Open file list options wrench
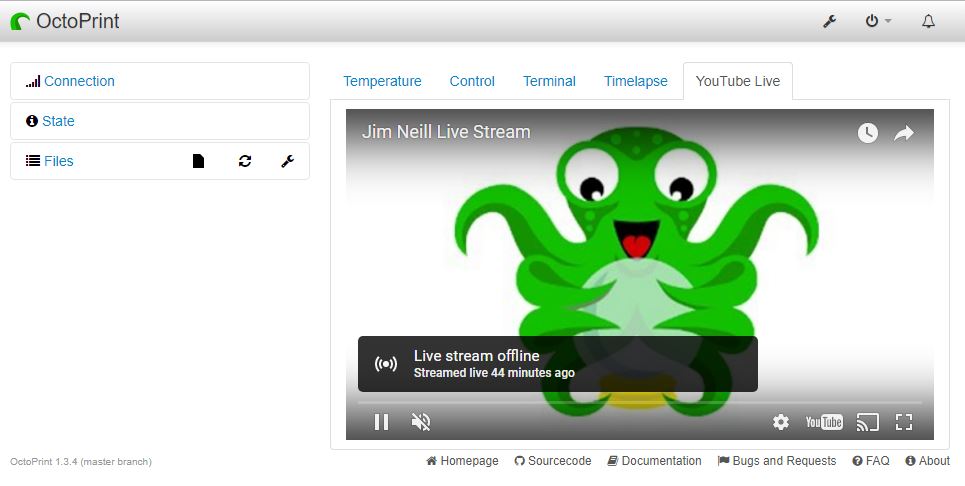Image resolution: width=965 pixels, height=486 pixels. tap(287, 161)
